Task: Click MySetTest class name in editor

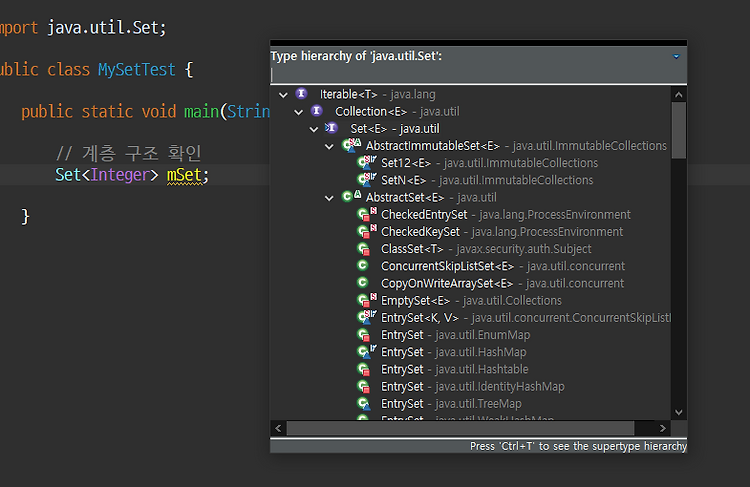Action: click(137, 70)
